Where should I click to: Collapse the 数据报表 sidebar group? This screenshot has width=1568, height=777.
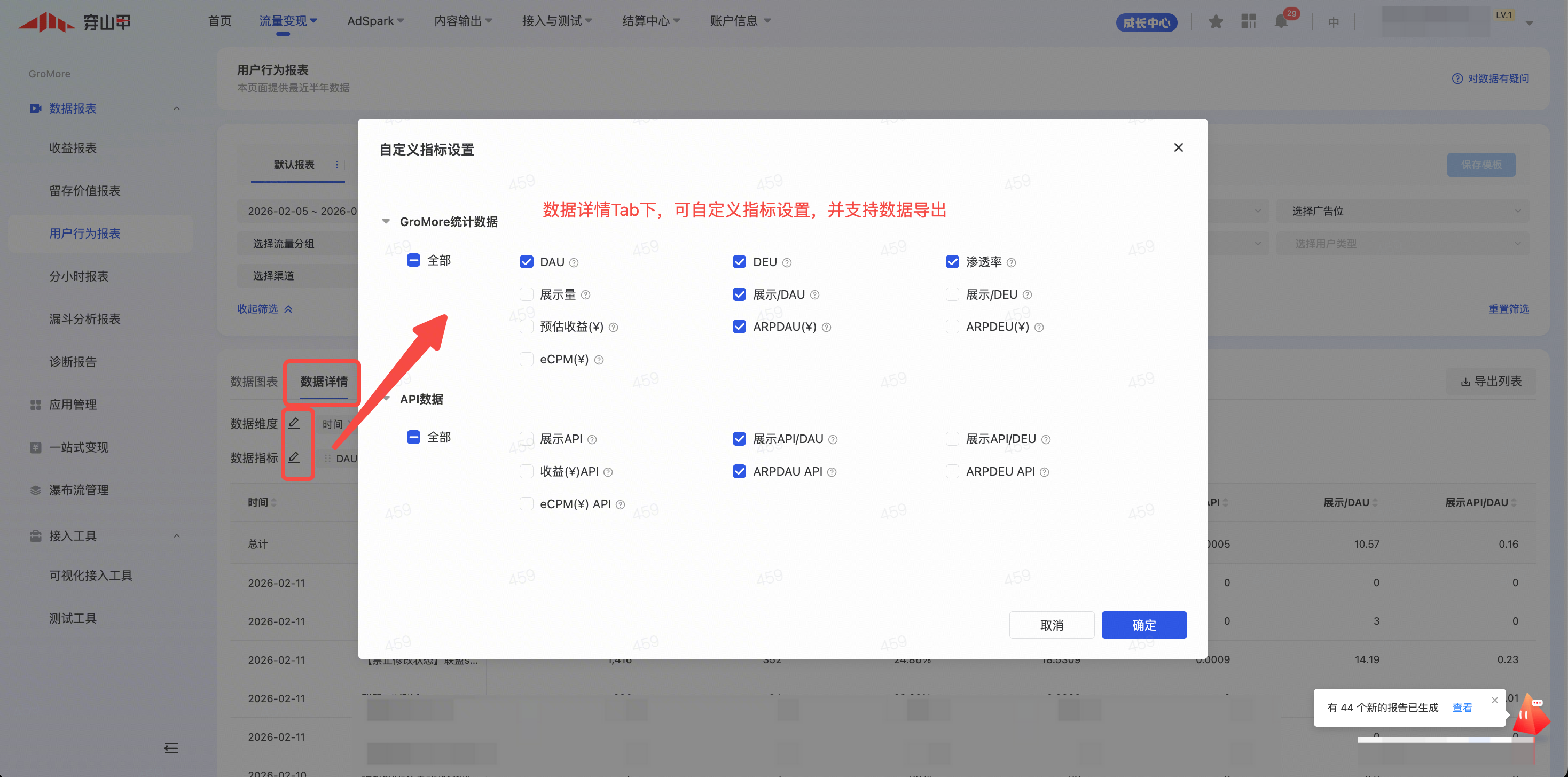point(177,108)
